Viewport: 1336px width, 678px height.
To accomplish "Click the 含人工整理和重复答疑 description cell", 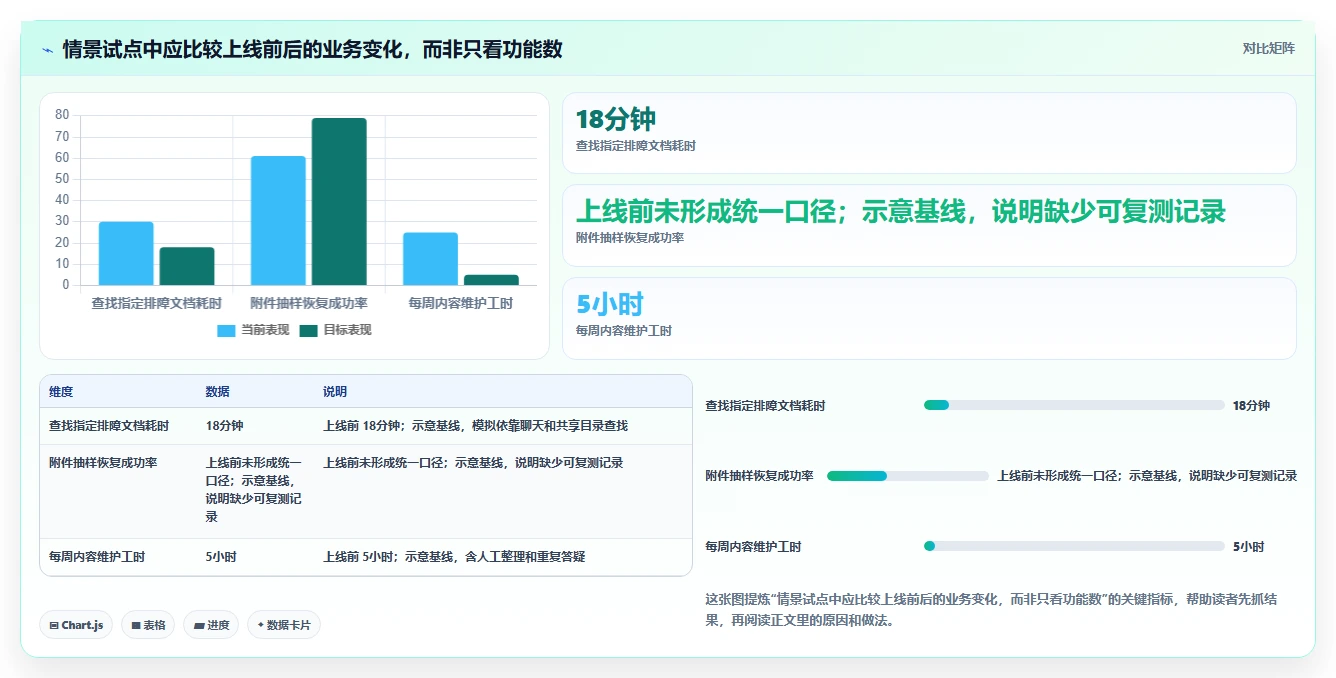I will click(454, 557).
